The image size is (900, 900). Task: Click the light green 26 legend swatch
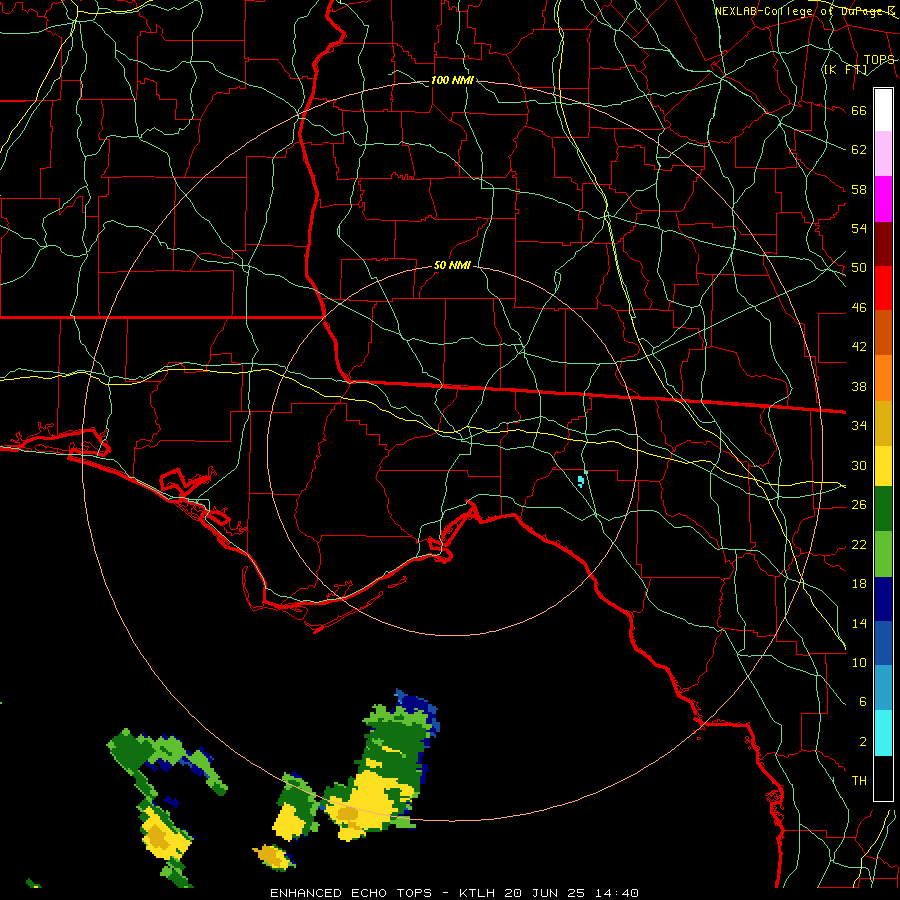883,554
